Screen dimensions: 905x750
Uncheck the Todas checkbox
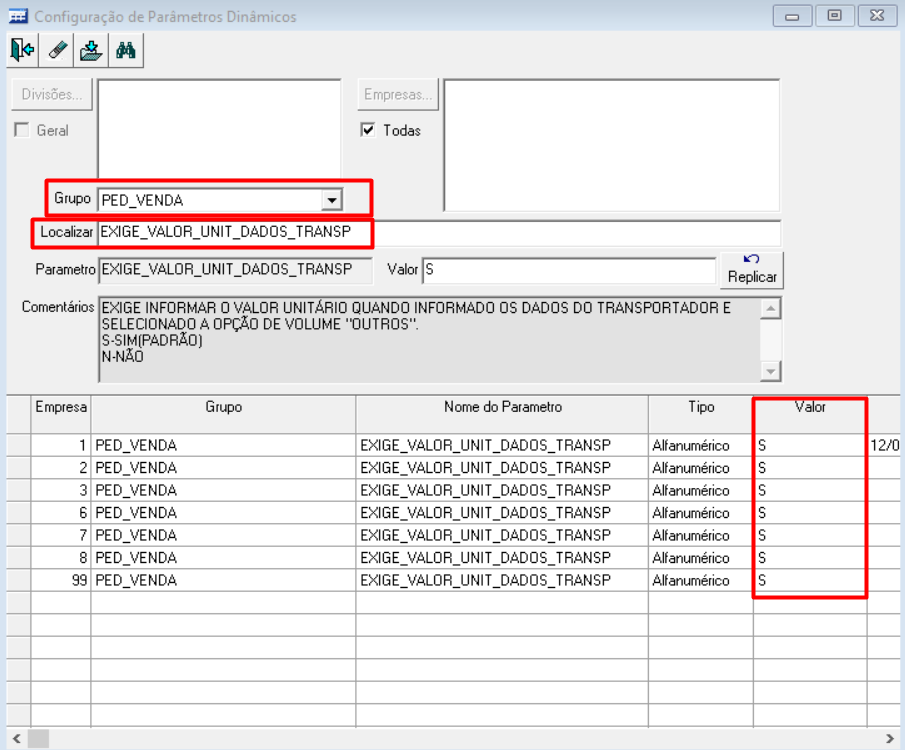368,130
